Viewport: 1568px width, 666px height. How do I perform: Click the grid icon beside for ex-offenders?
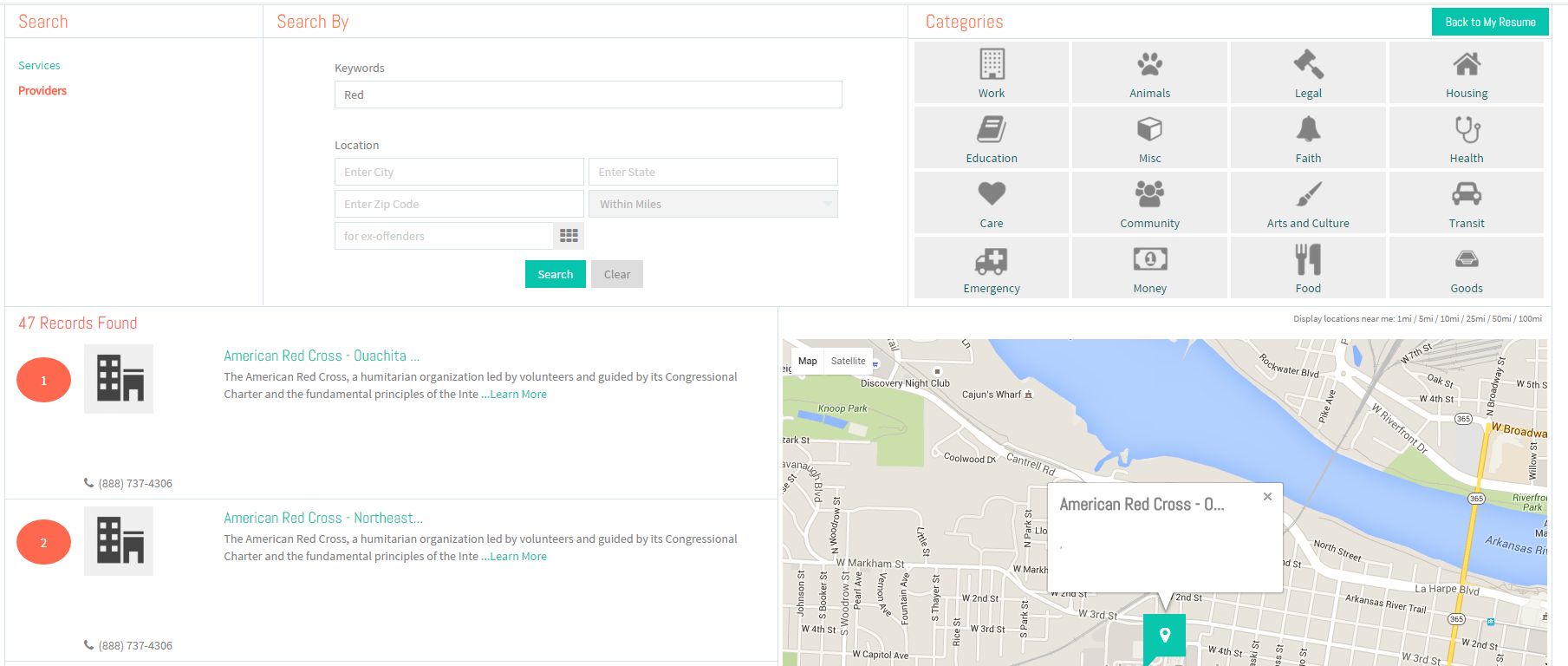pos(569,236)
